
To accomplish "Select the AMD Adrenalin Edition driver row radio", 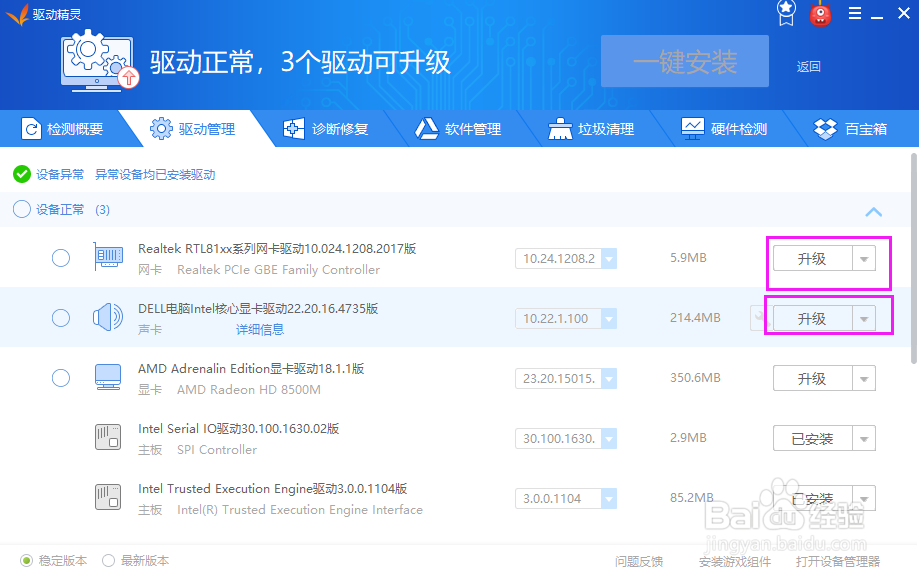I will [61, 378].
